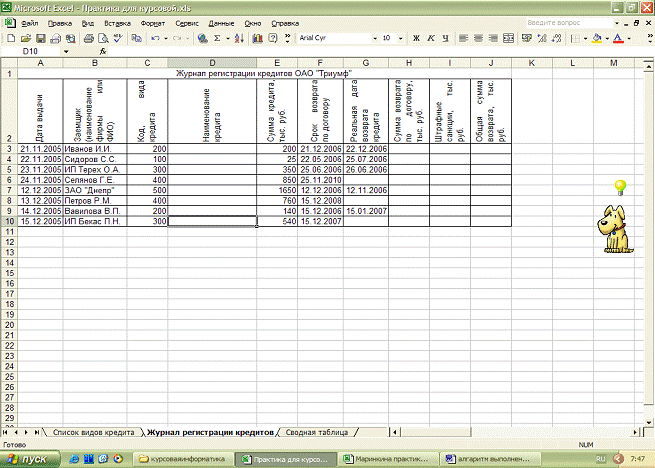Toggle Italic formatting (К)
Image resolution: width=655 pixels, height=468 pixels.
click(431, 38)
